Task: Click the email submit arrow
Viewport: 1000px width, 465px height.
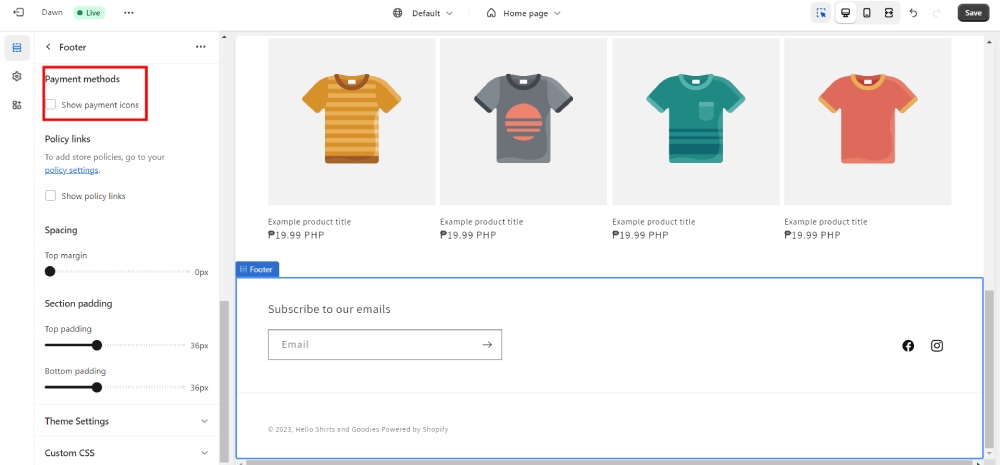Action: (487, 344)
